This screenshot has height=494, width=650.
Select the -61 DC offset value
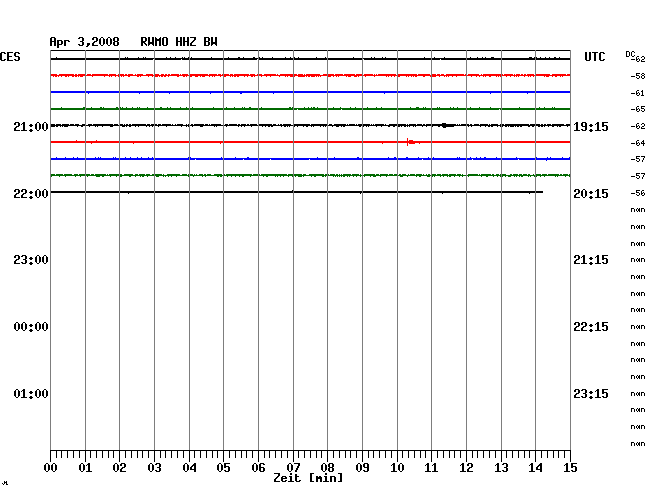(638, 93)
